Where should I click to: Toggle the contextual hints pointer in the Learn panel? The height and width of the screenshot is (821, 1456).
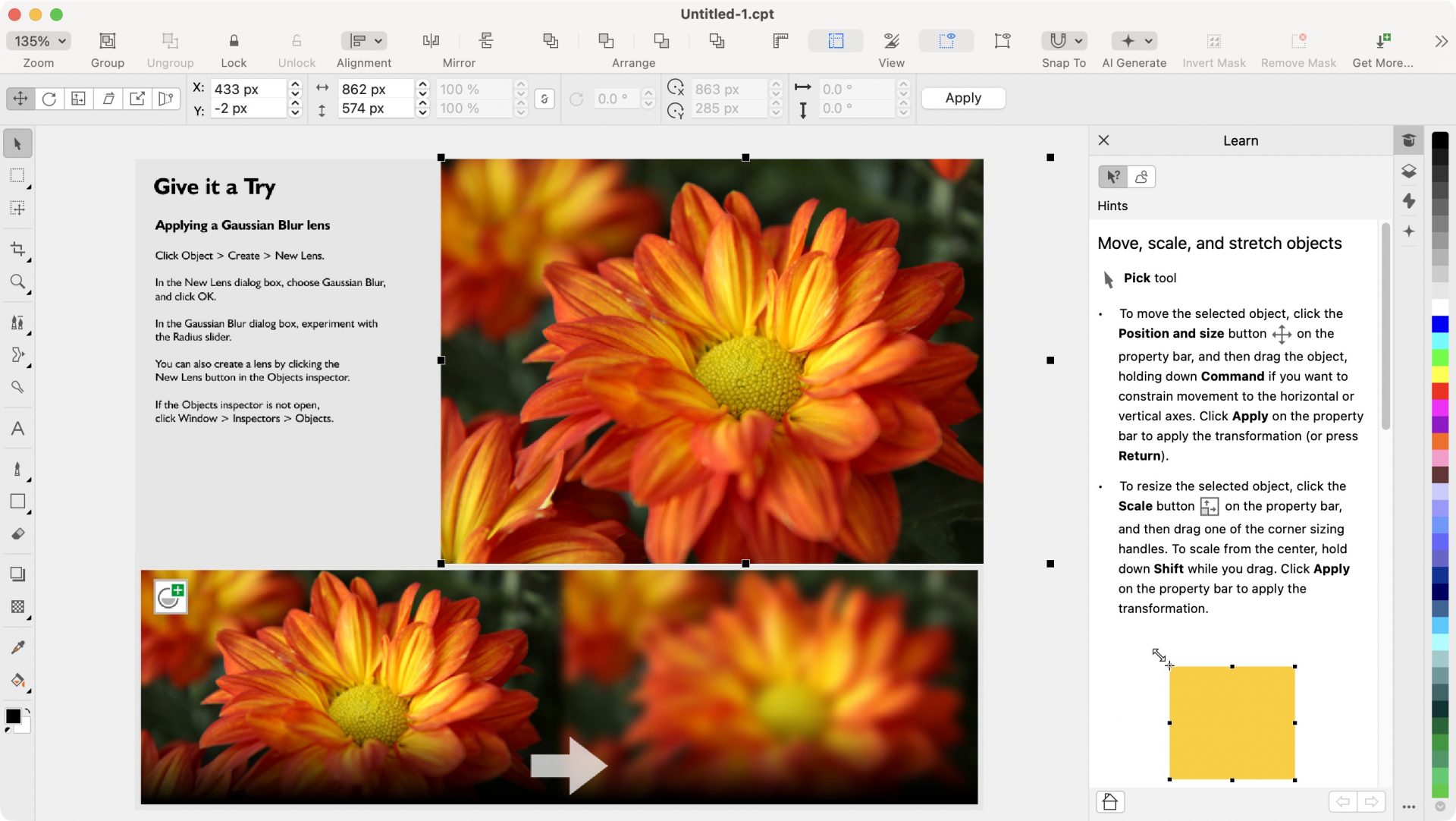point(1112,176)
